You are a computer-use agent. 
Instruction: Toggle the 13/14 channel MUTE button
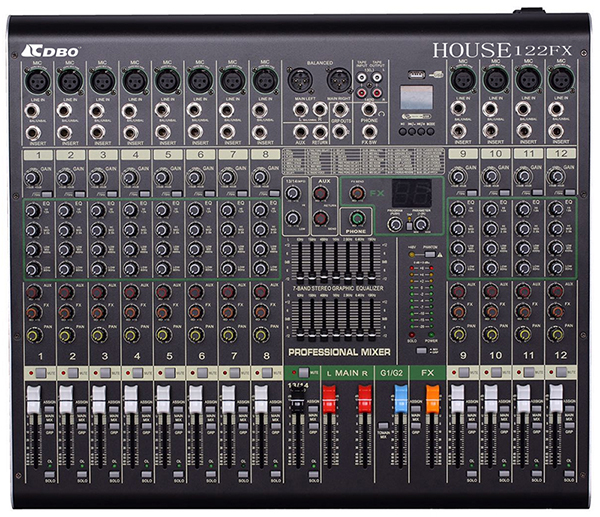point(303,372)
